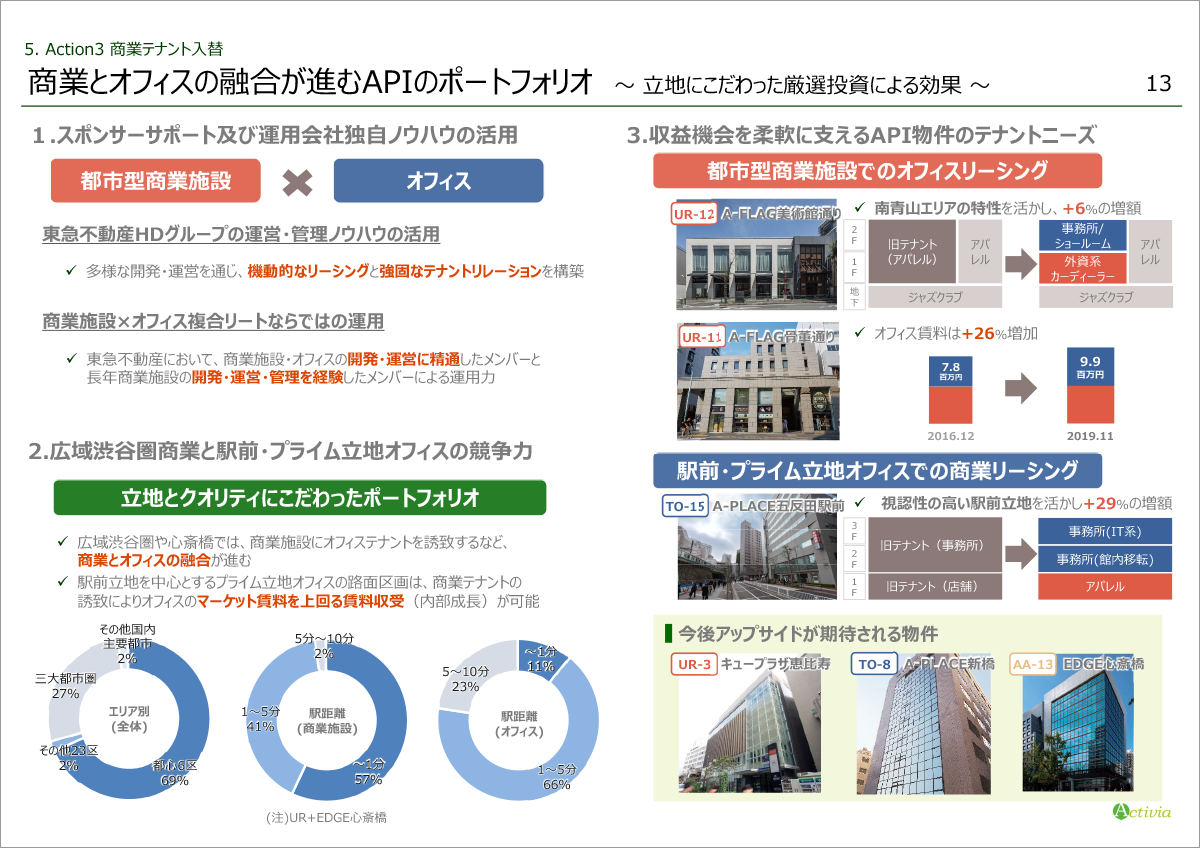Click the 1～5分 41% chart label
The height and width of the screenshot is (848, 1200).
click(260, 719)
